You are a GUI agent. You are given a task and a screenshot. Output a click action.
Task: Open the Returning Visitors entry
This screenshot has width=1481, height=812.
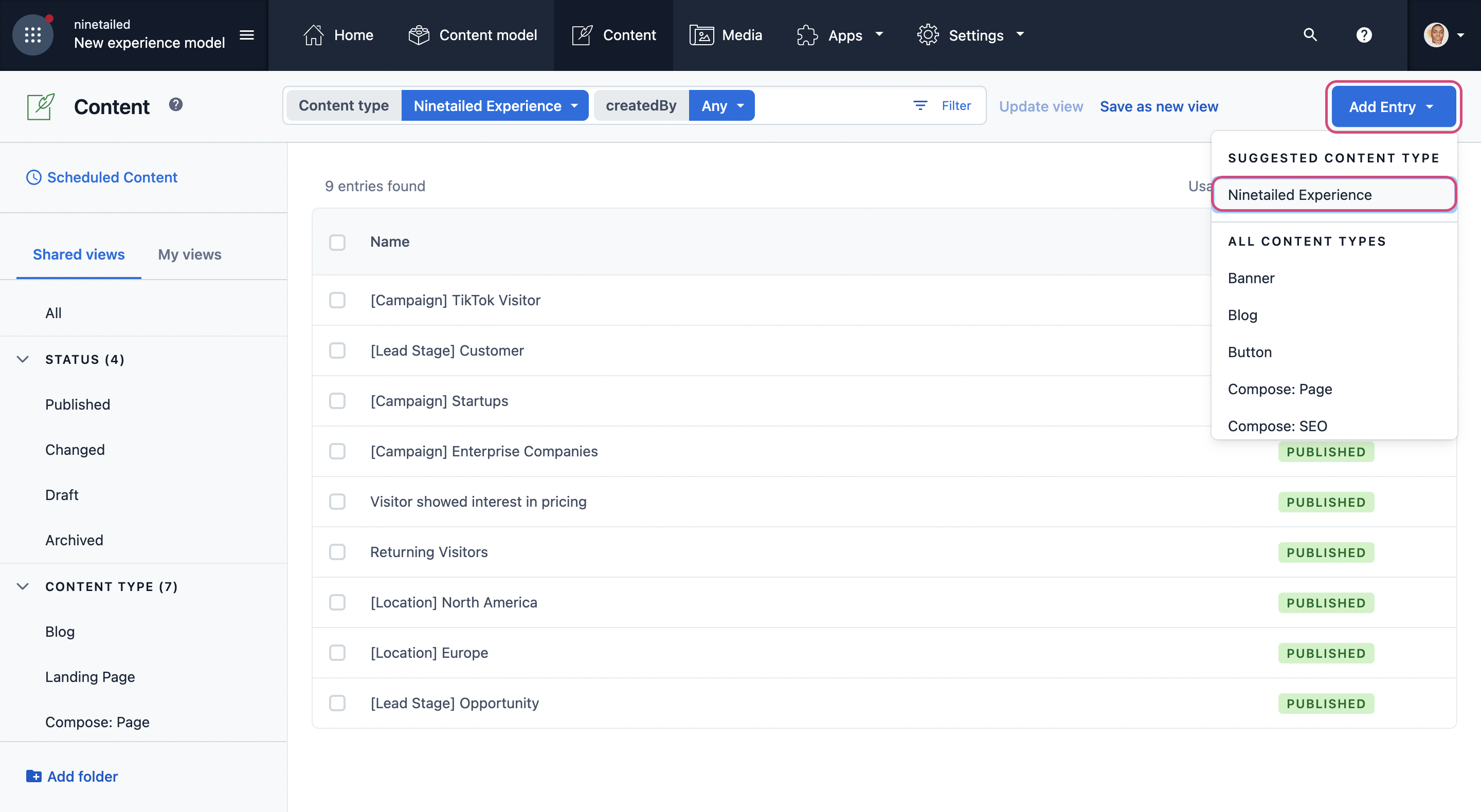(x=429, y=552)
